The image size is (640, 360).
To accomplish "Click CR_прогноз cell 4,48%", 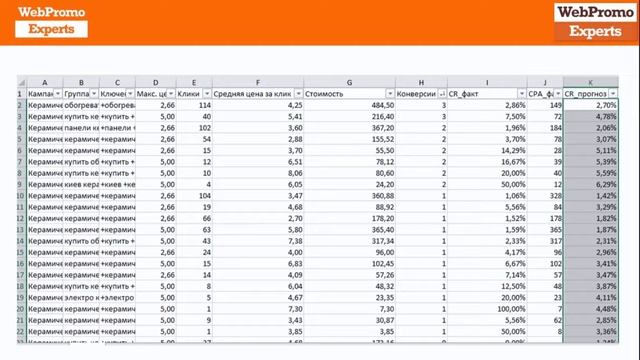I will 591,309.
